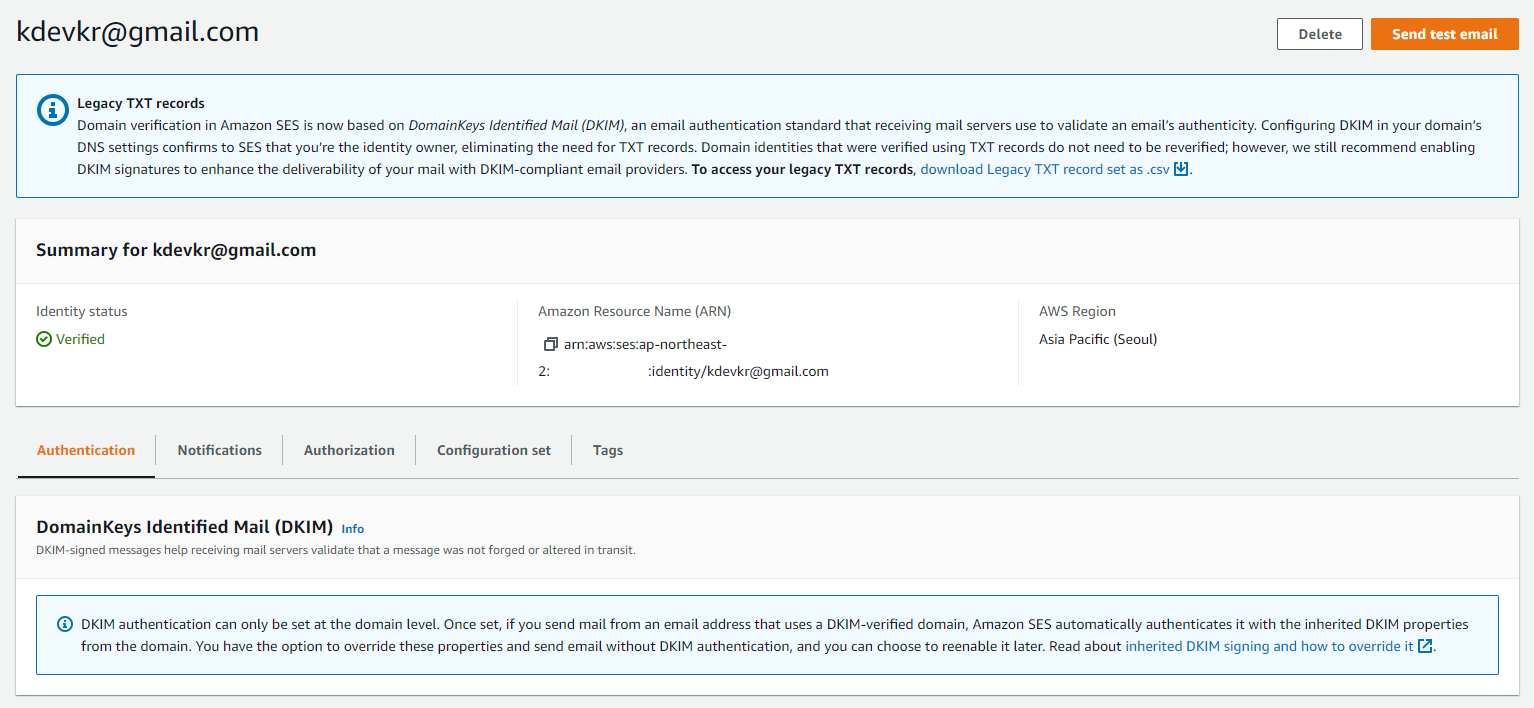Copy the ARN with the copy icon
The image size is (1534, 708).
550,345
